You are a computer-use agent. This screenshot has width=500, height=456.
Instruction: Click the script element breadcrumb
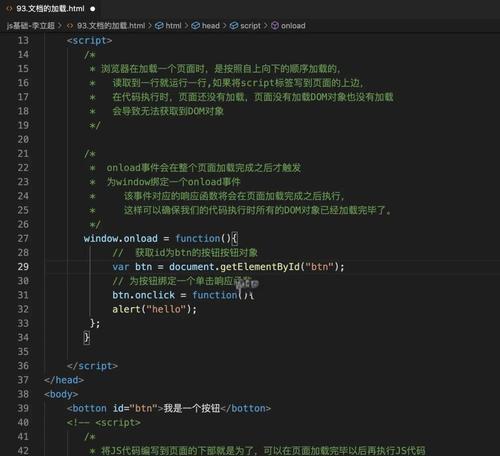250,26
